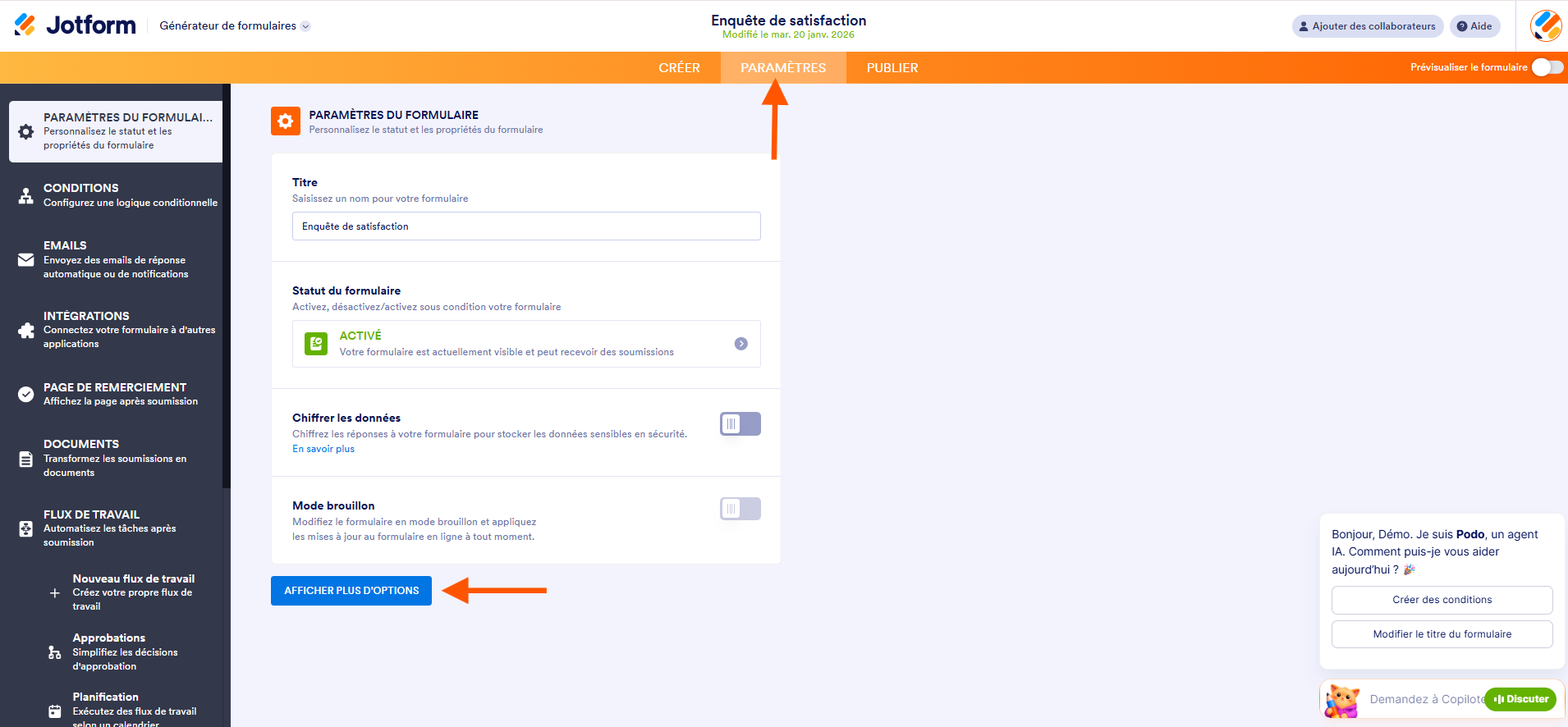
Task: Open the user avatar menu
Action: 1546,25
